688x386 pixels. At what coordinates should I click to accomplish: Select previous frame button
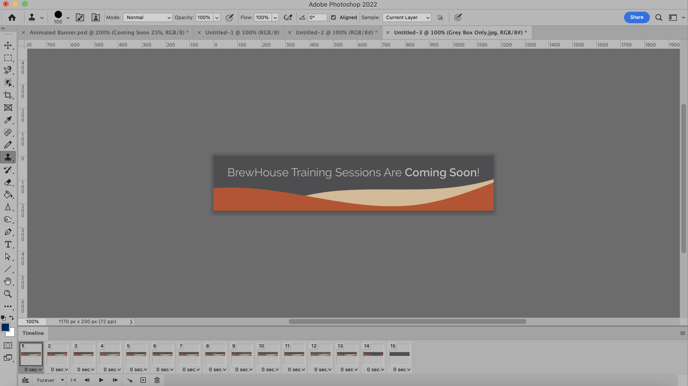[x=87, y=380]
